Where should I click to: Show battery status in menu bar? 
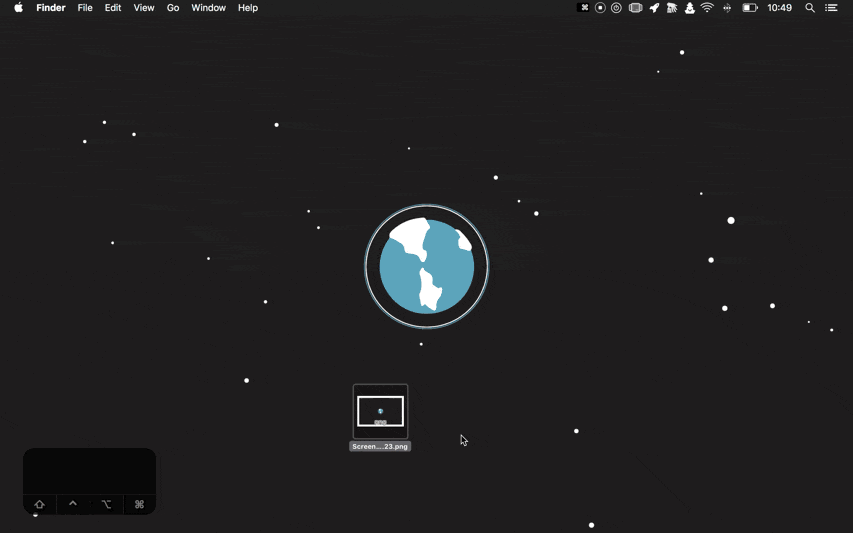click(x=749, y=8)
